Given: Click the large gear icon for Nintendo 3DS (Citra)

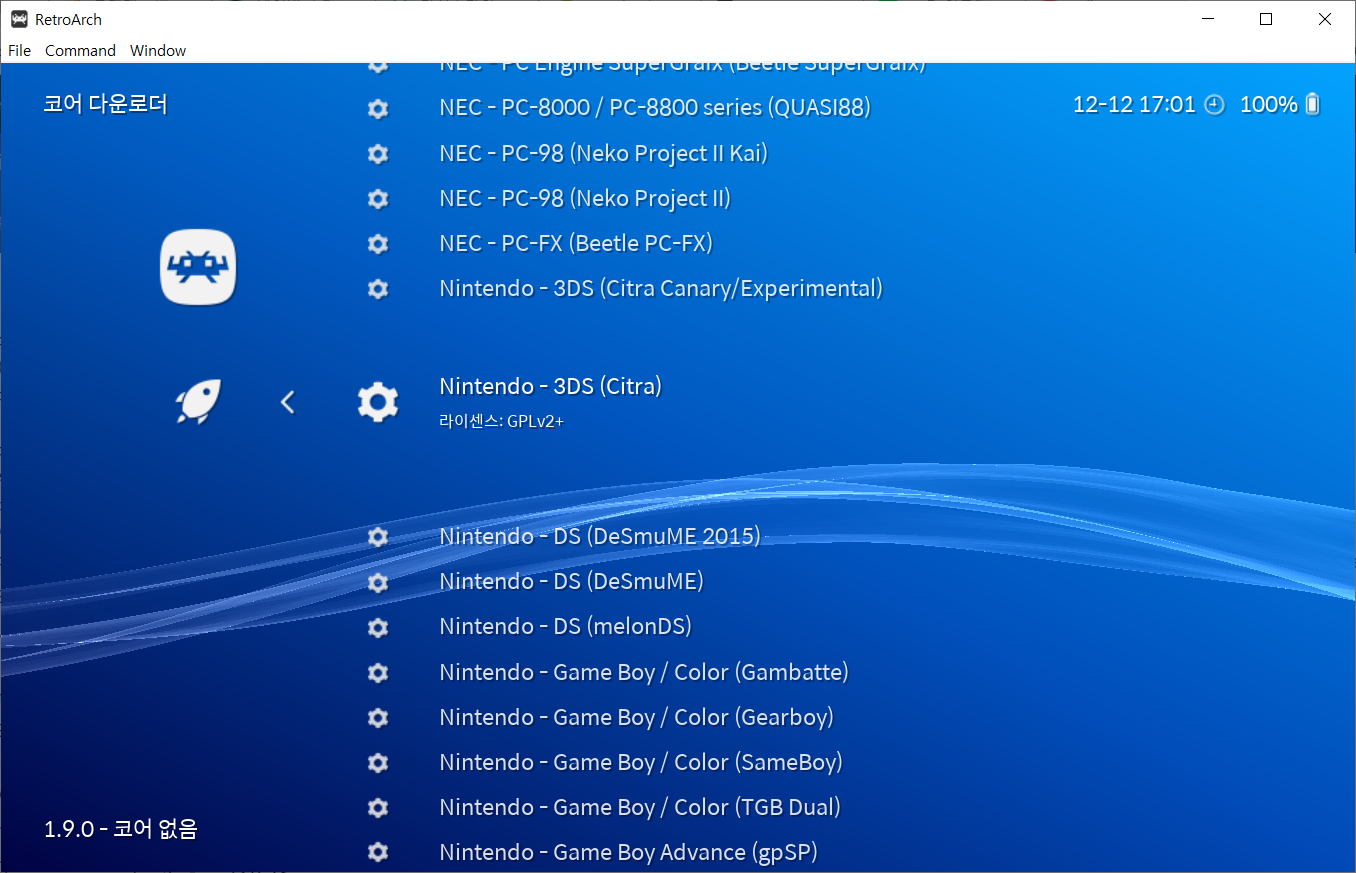Looking at the screenshot, I should coord(378,402).
